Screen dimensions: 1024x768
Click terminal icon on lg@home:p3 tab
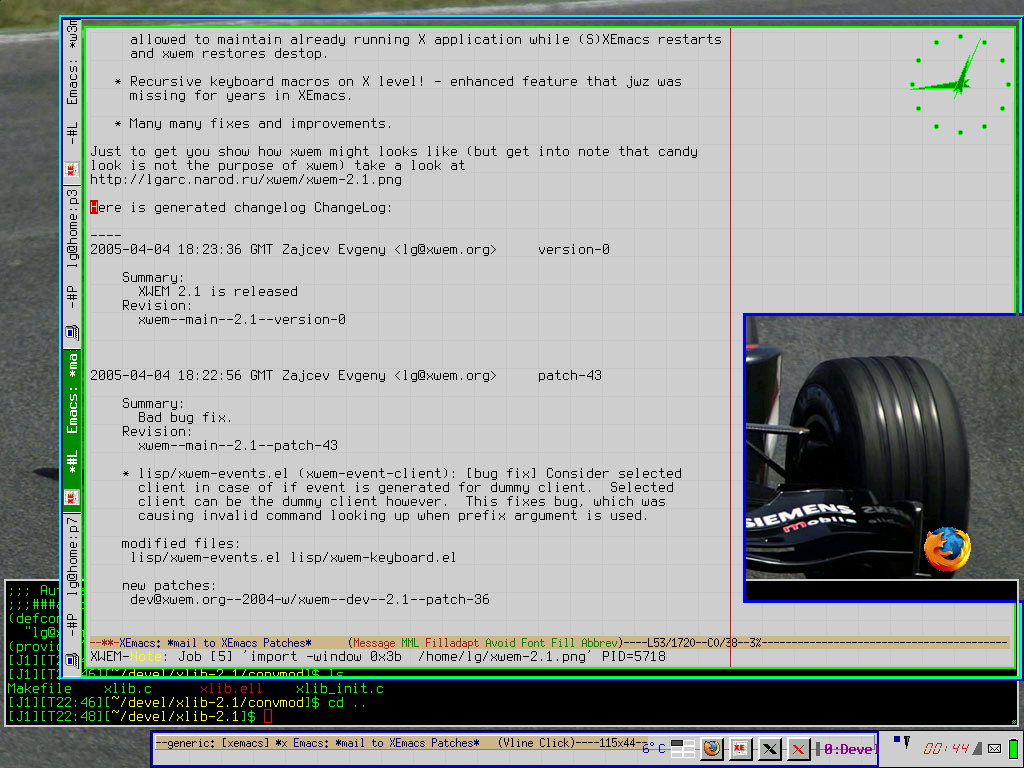72,333
